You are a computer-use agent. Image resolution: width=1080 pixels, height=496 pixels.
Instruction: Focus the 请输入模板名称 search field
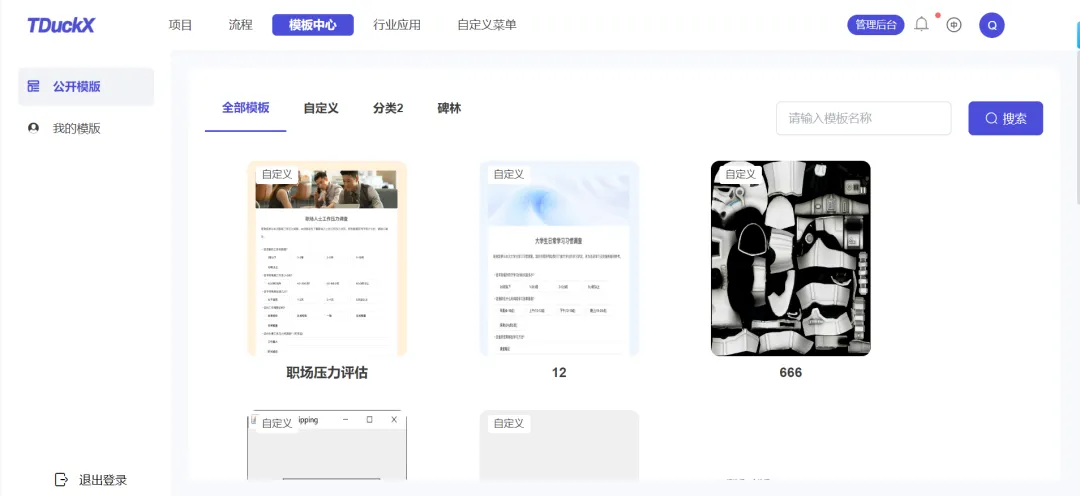coord(864,118)
